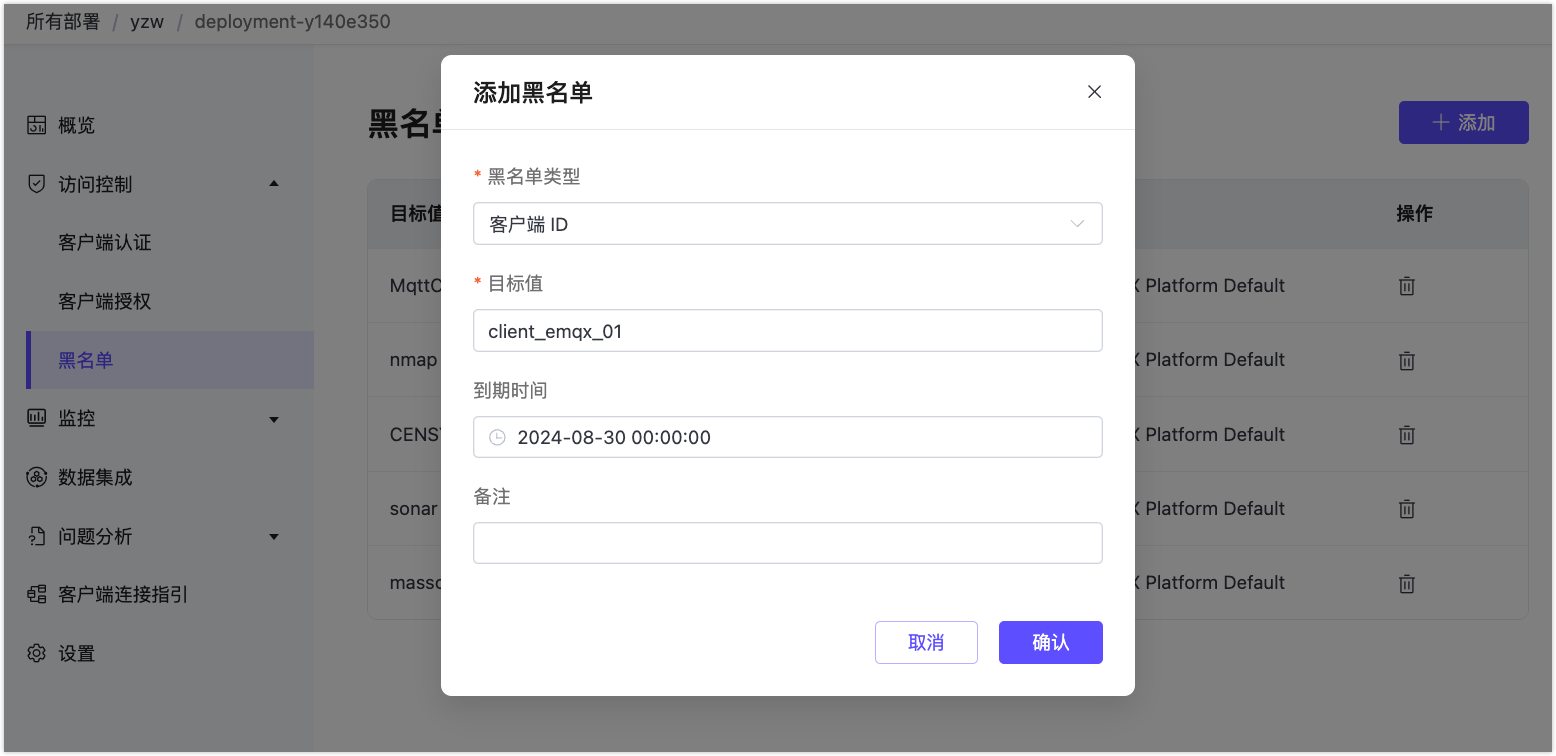Close the 添加黑名单 dialog

1094,92
